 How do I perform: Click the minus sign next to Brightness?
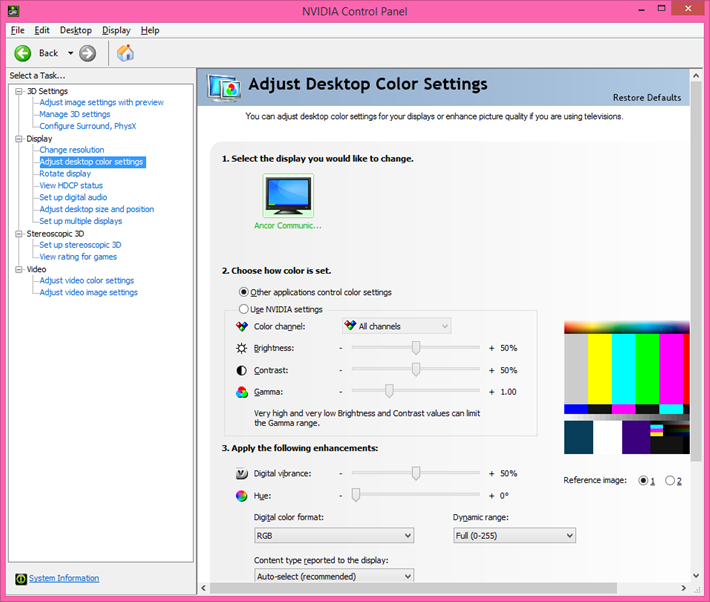[x=341, y=348]
